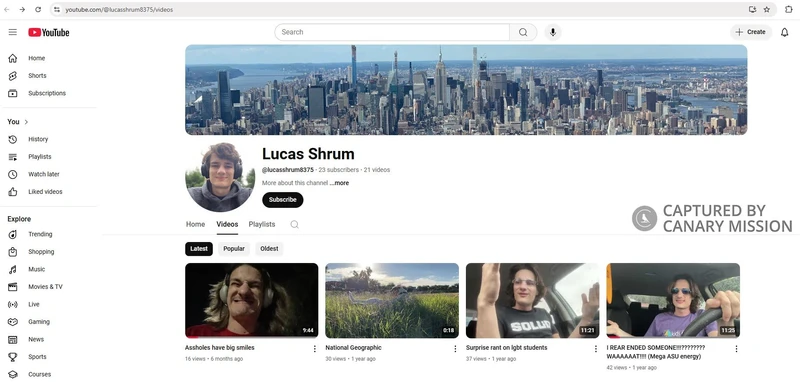This screenshot has width=800, height=382.
Task: Click the channel search magnifier icon
Action: coord(294,224)
